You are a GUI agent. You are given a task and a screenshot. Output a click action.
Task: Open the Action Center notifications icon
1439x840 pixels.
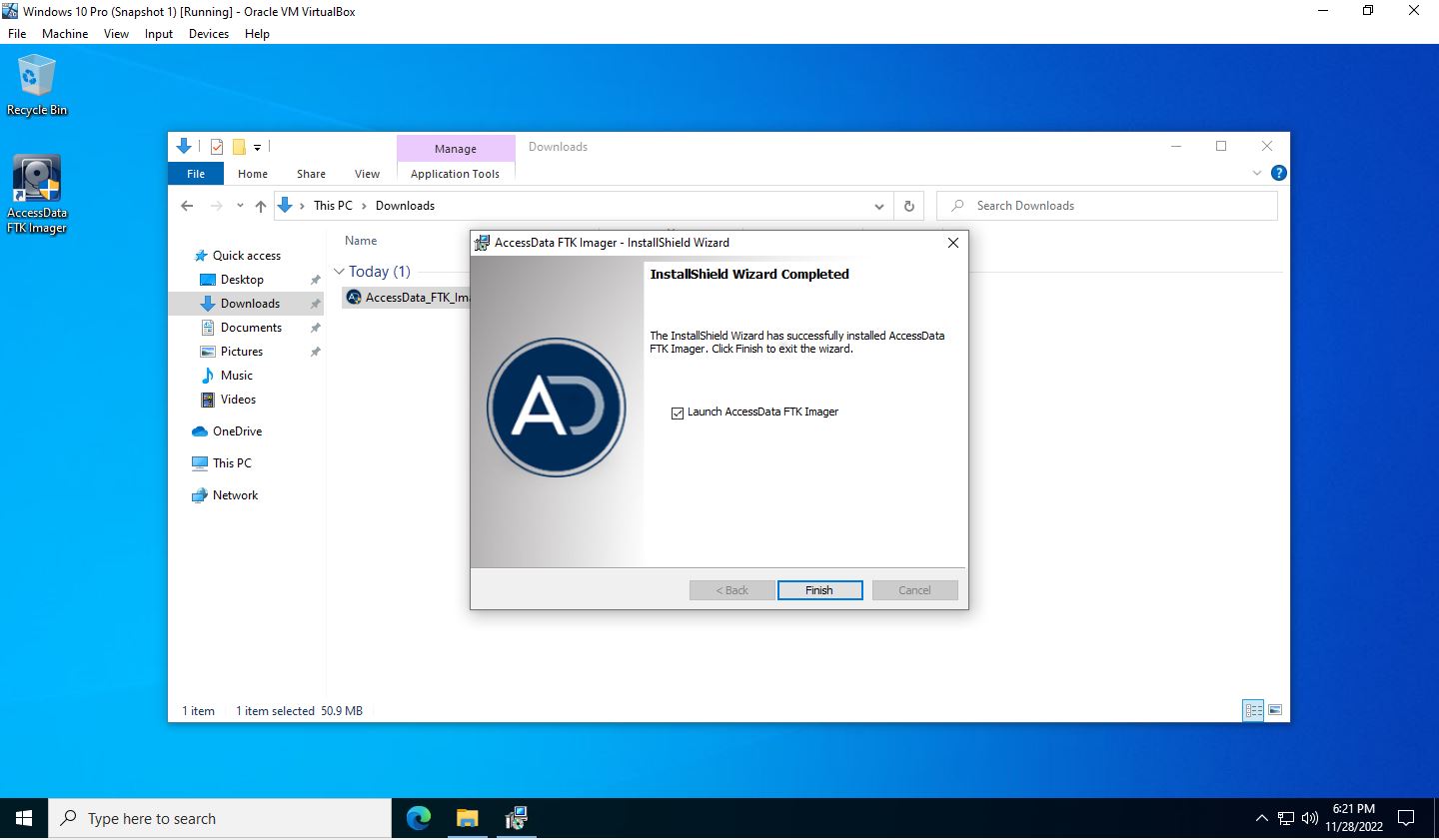tap(1406, 819)
